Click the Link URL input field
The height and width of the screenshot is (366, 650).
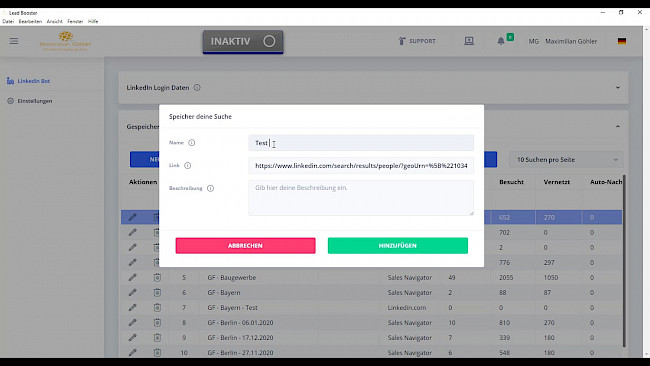[x=361, y=165]
